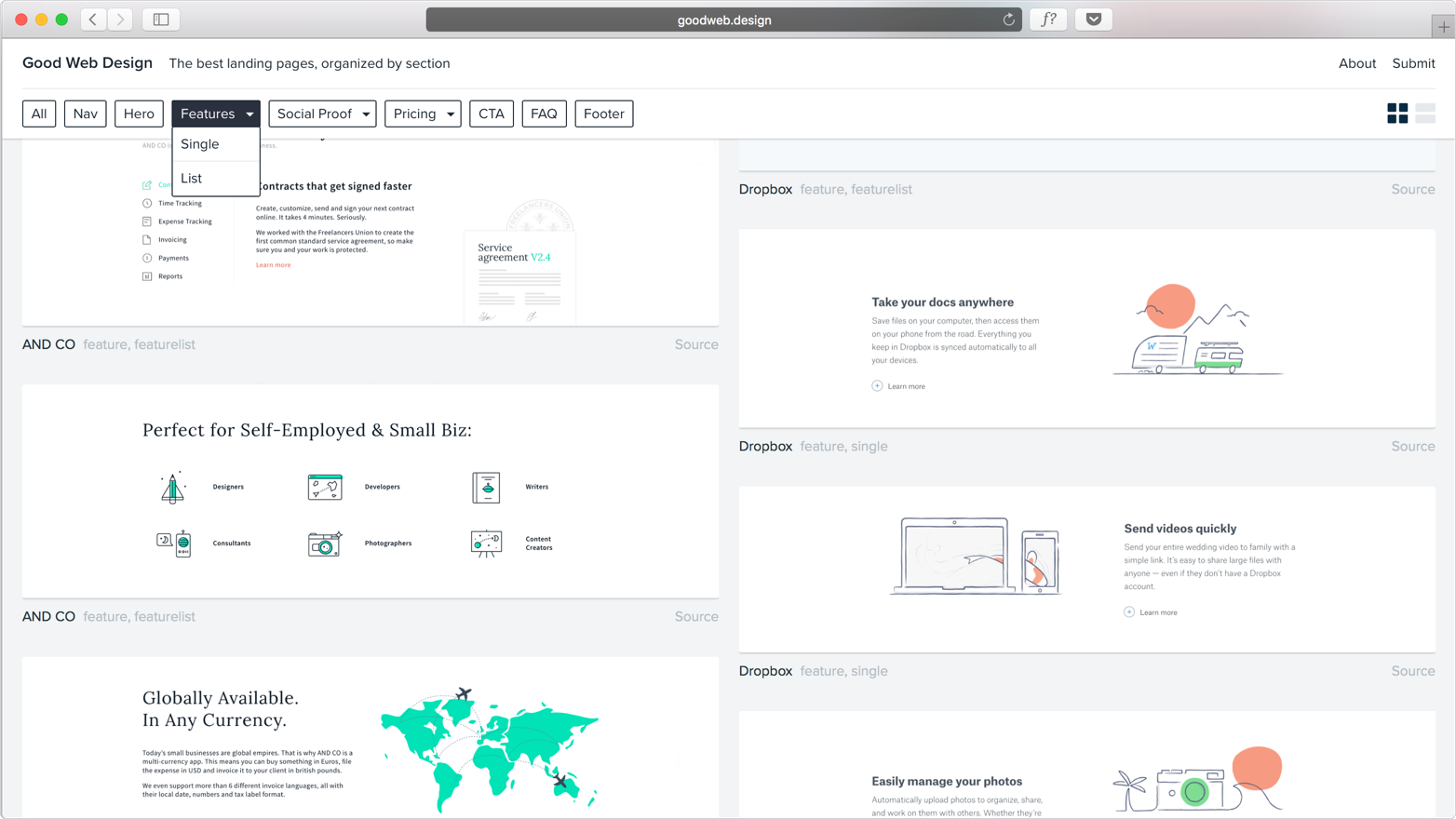The width and height of the screenshot is (1456, 819).
Task: Open Source link for Take your docs anywhere card
Action: click(x=1413, y=447)
